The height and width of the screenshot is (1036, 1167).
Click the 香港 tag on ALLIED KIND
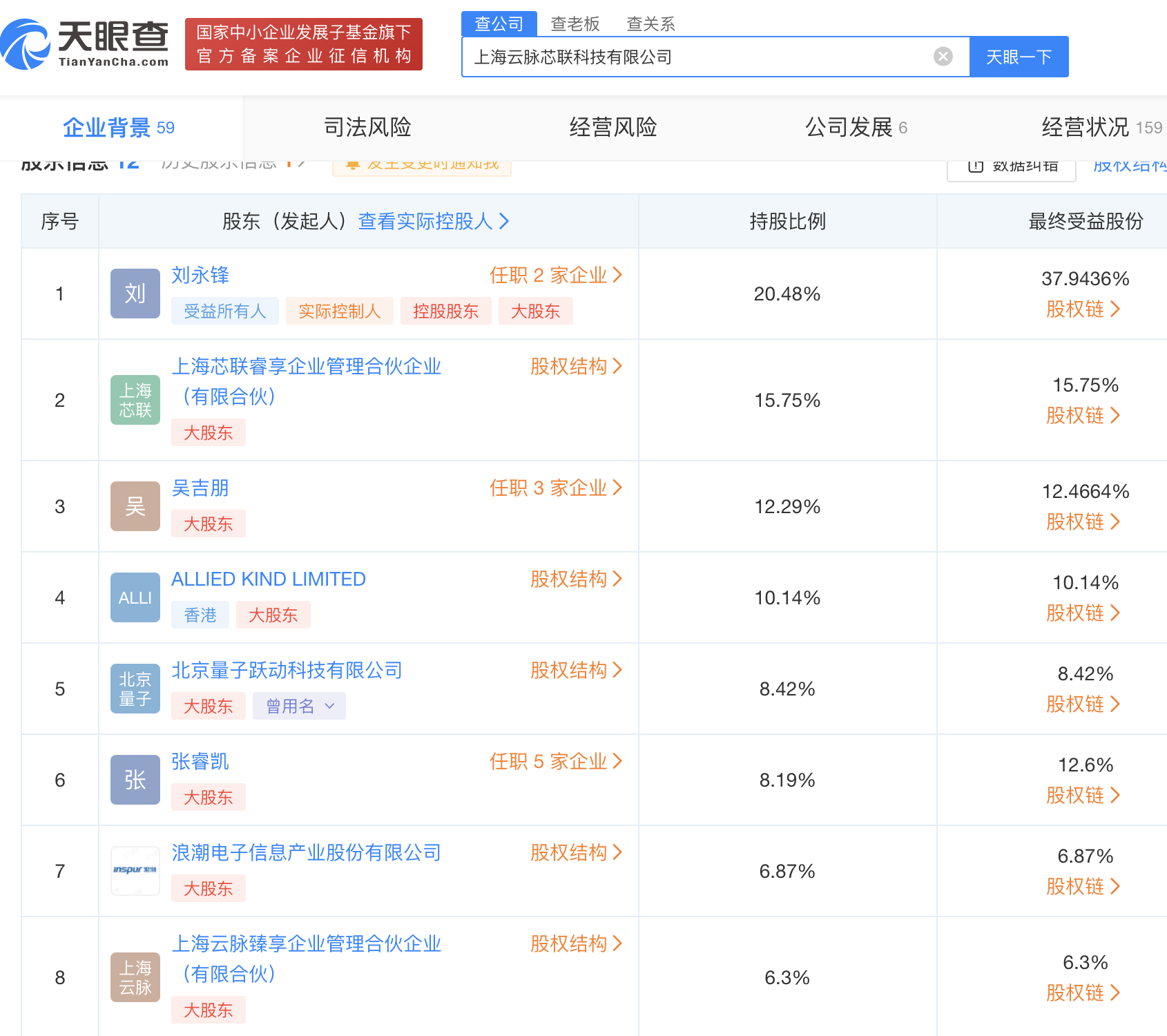tap(200, 615)
